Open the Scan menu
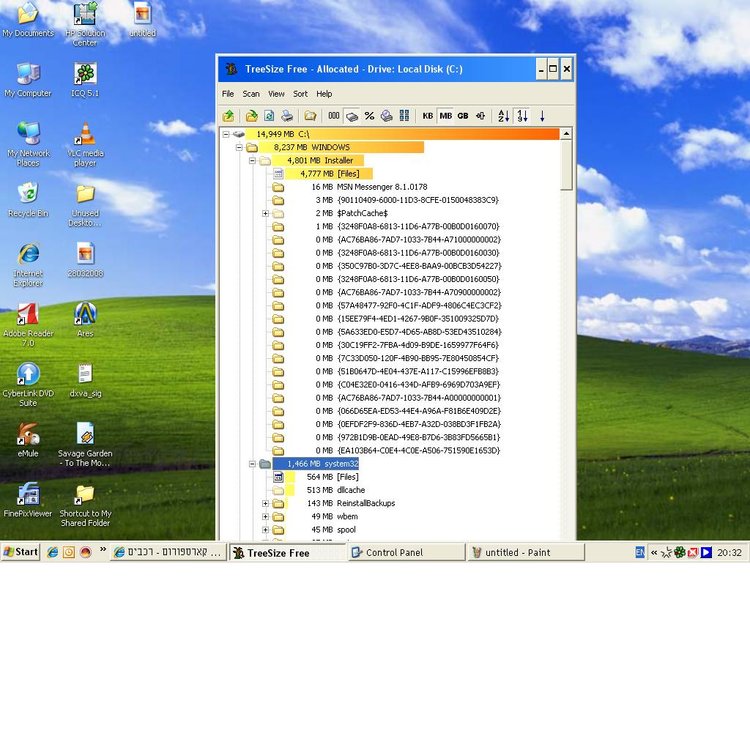The image size is (750, 750). pos(251,94)
